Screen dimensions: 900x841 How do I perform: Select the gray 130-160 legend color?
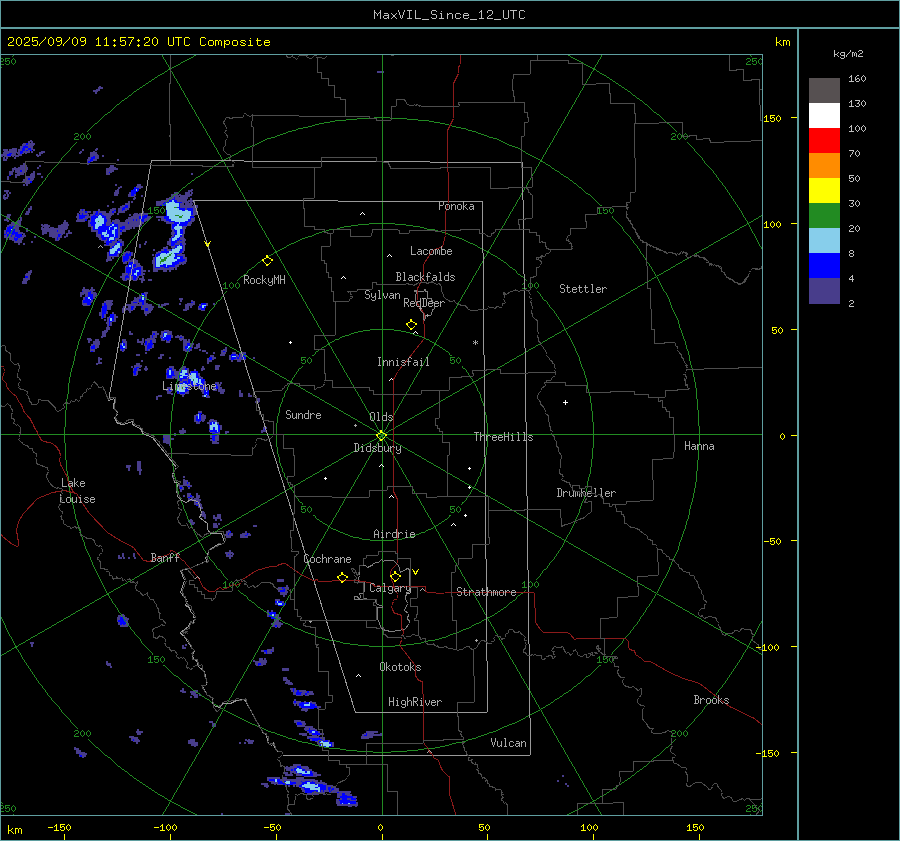[824, 91]
